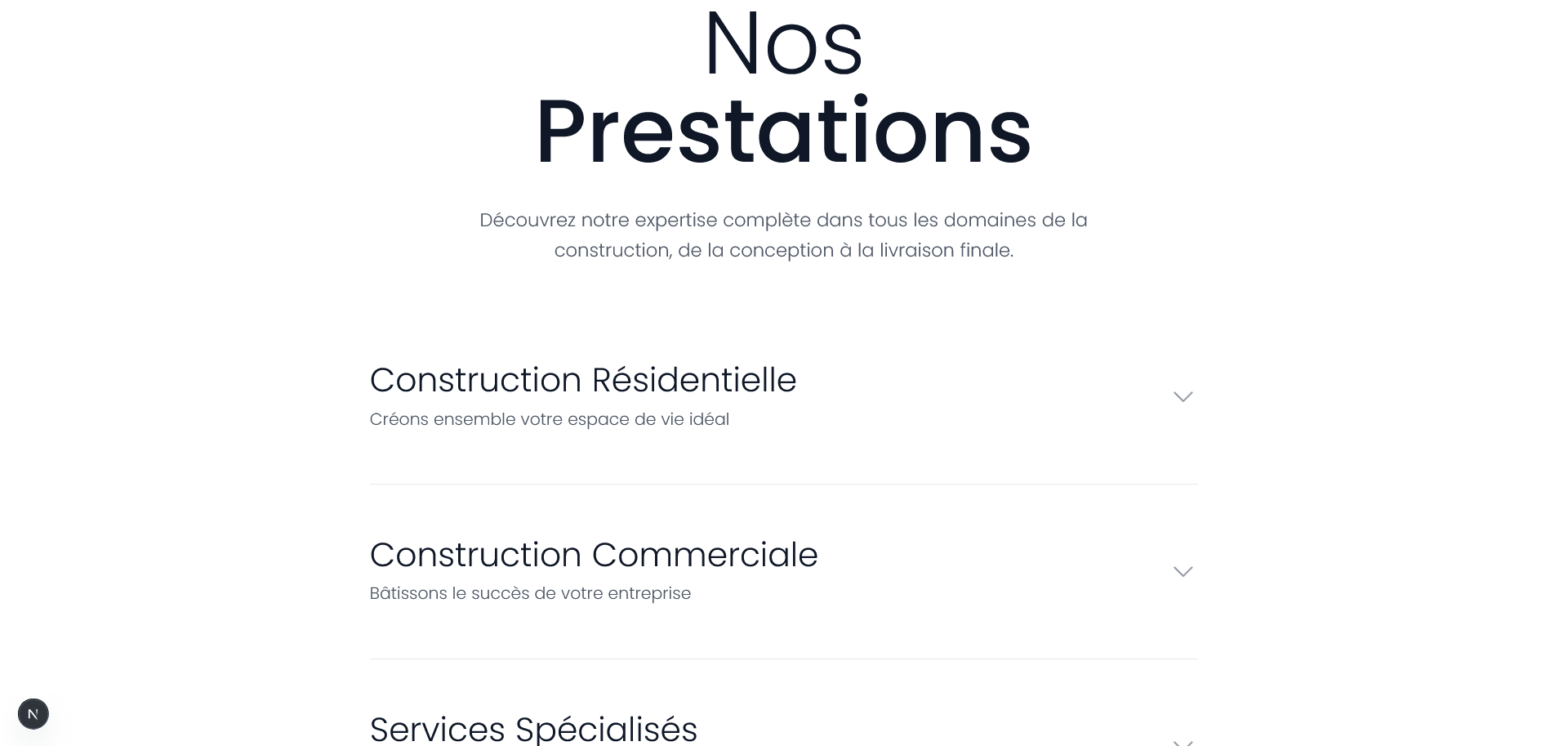Expand Construction Résidentielle with its chevron
The height and width of the screenshot is (746, 1568).
tap(1183, 396)
